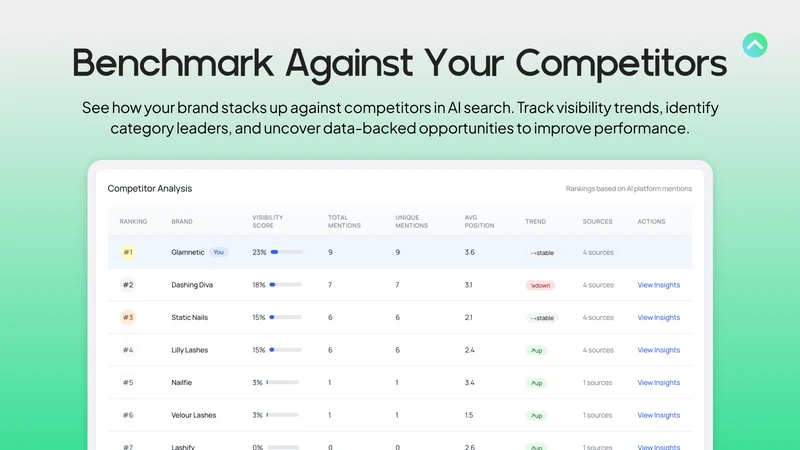Click the #4 ranking badge
The height and width of the screenshot is (450, 800).
[x=128, y=350]
